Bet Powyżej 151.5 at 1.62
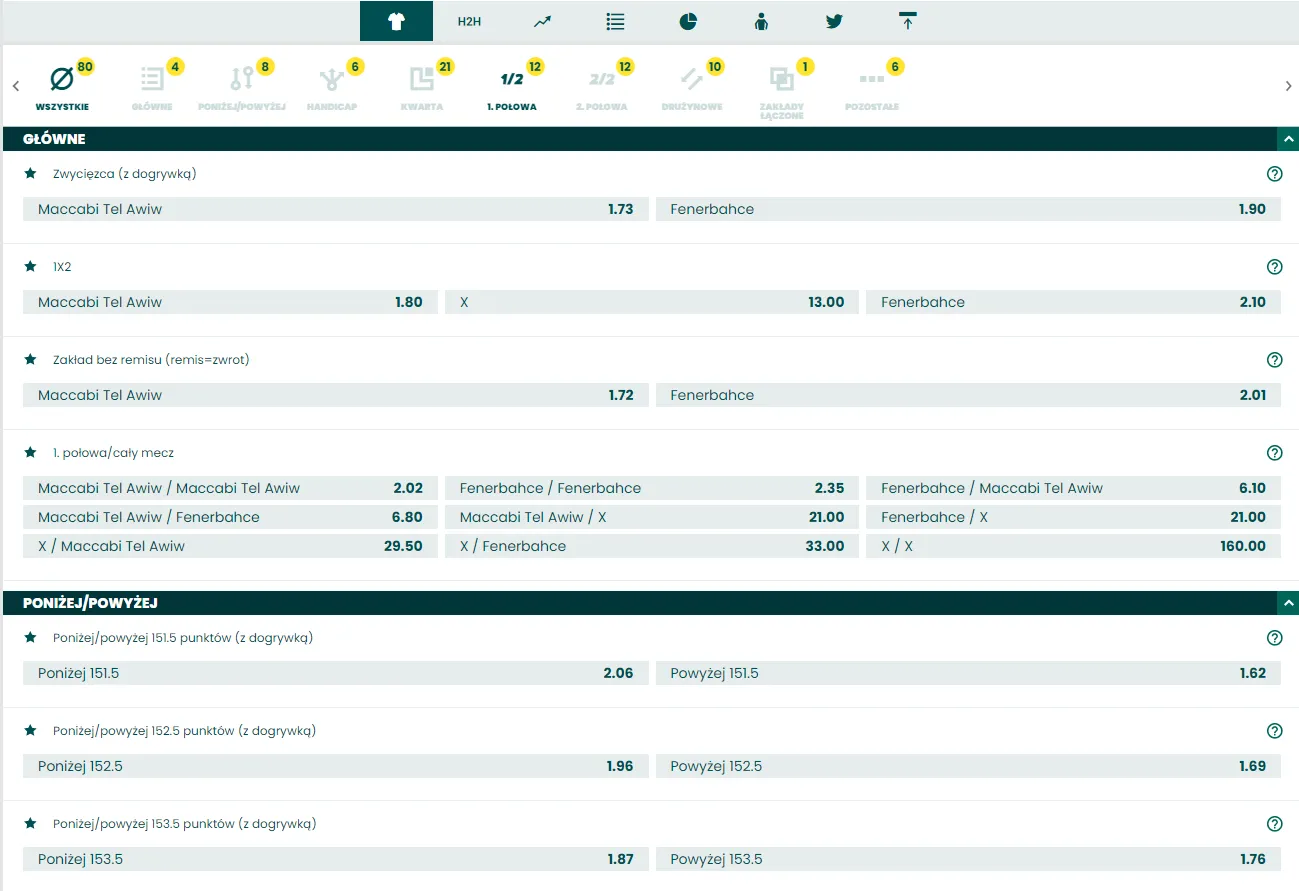1299x891 pixels. pyautogui.click(x=968, y=673)
